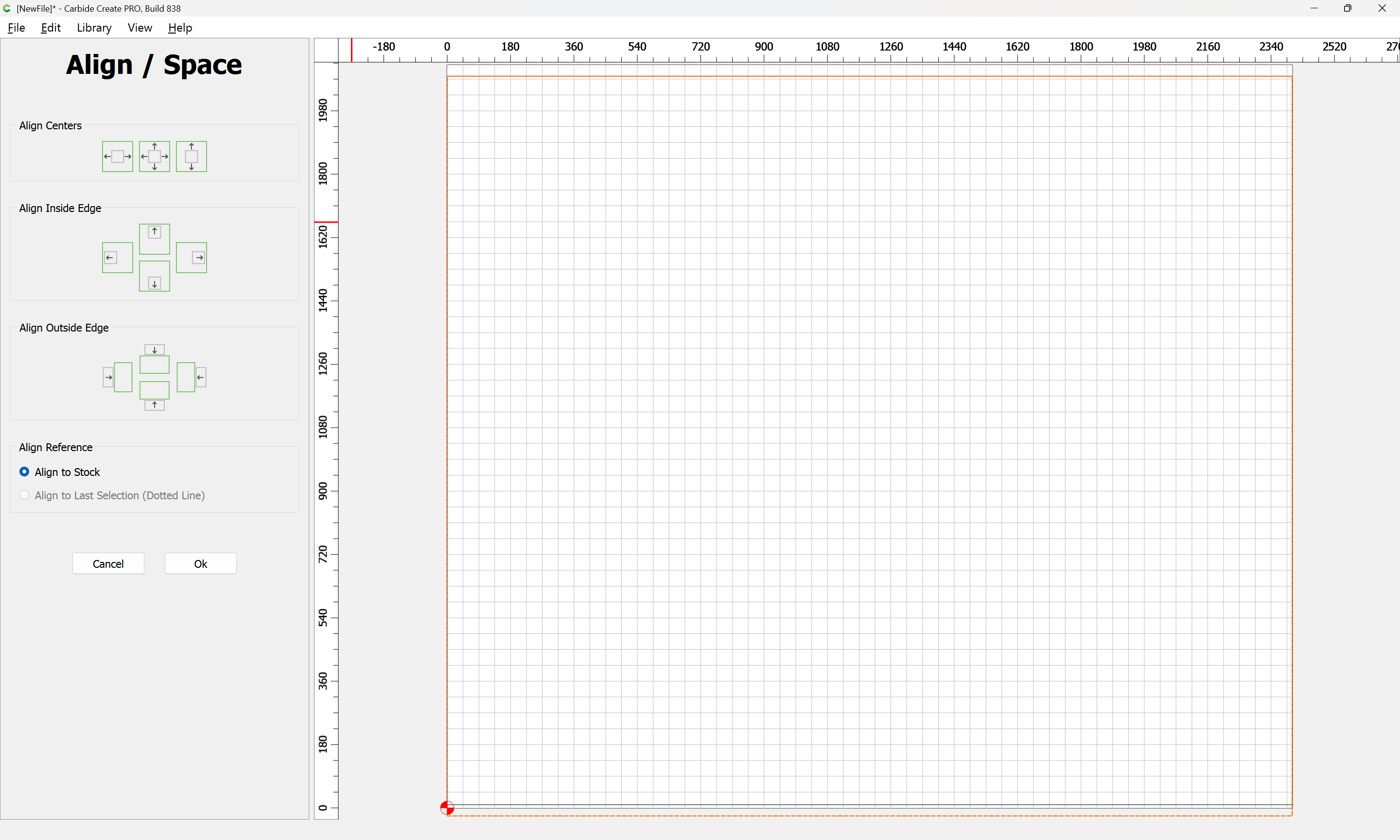This screenshot has width=1400, height=840.
Task: Open the File menu
Action: (x=17, y=28)
